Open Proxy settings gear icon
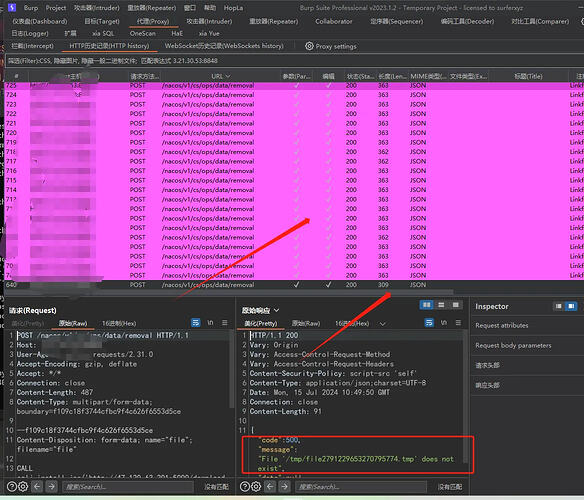 [309, 46]
